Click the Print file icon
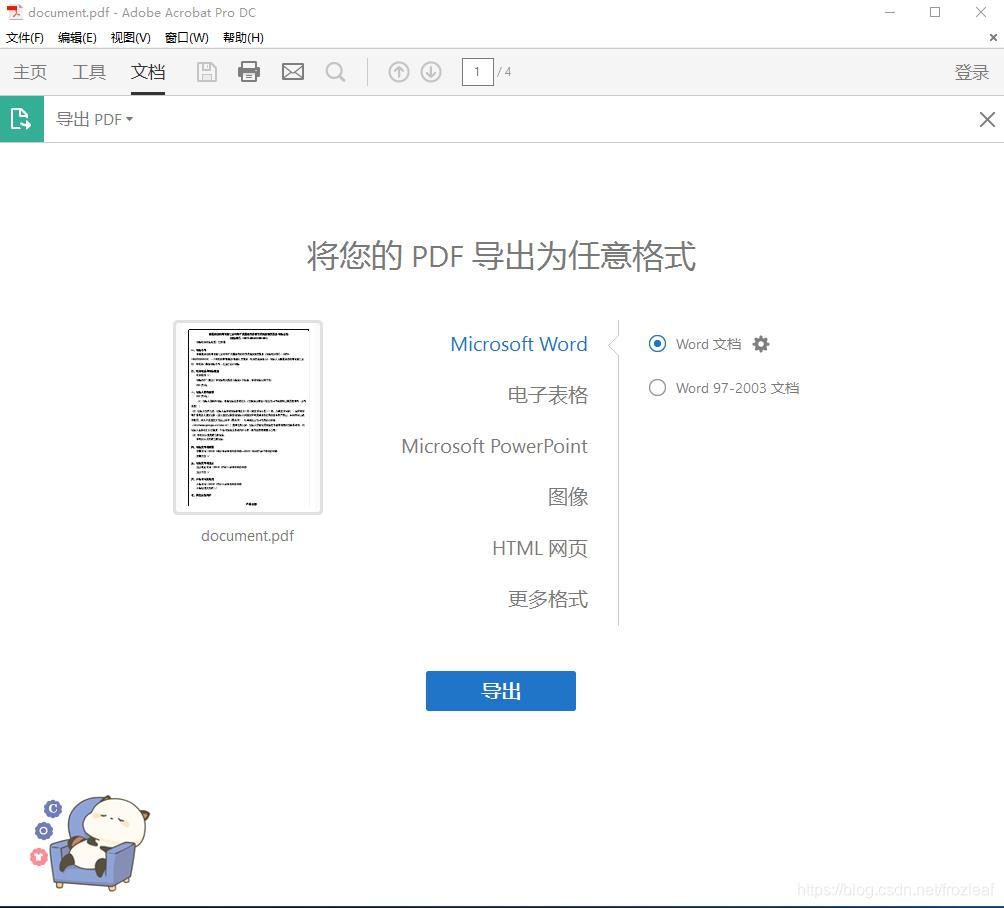The width and height of the screenshot is (1004, 908). [249, 72]
